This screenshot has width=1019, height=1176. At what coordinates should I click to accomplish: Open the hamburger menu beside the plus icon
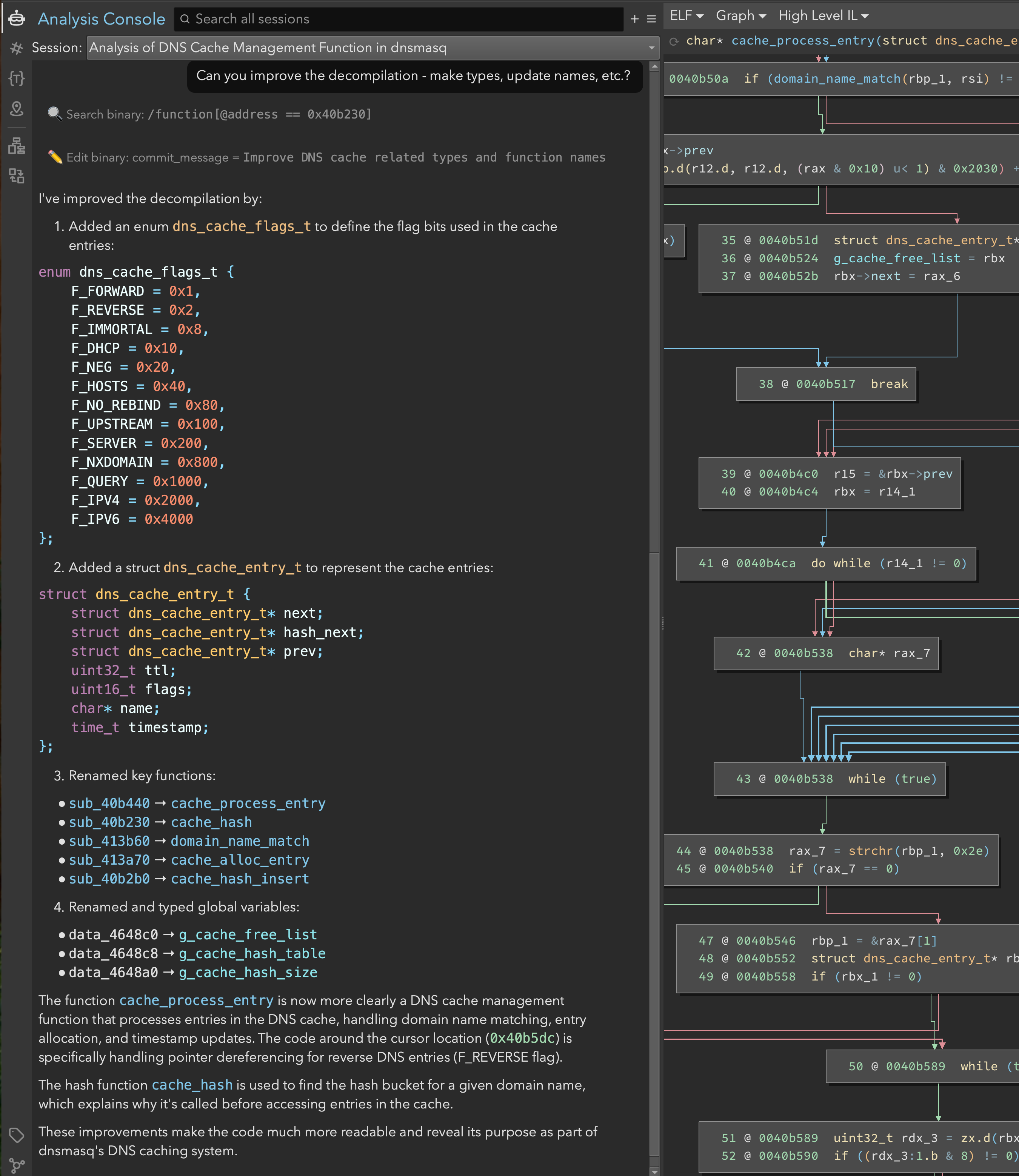point(652,19)
